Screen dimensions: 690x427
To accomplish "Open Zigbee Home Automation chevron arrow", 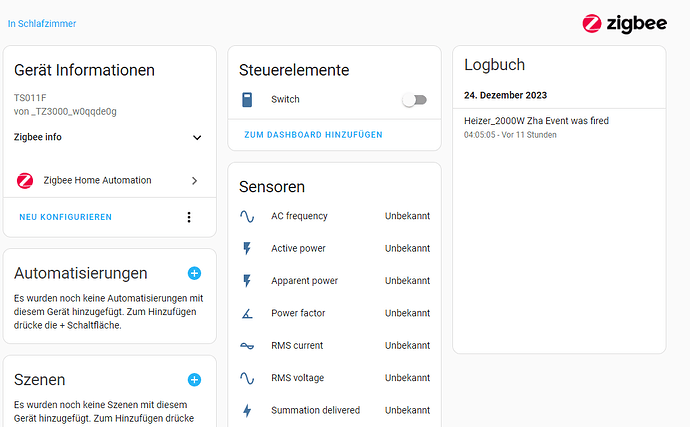I will coord(195,180).
